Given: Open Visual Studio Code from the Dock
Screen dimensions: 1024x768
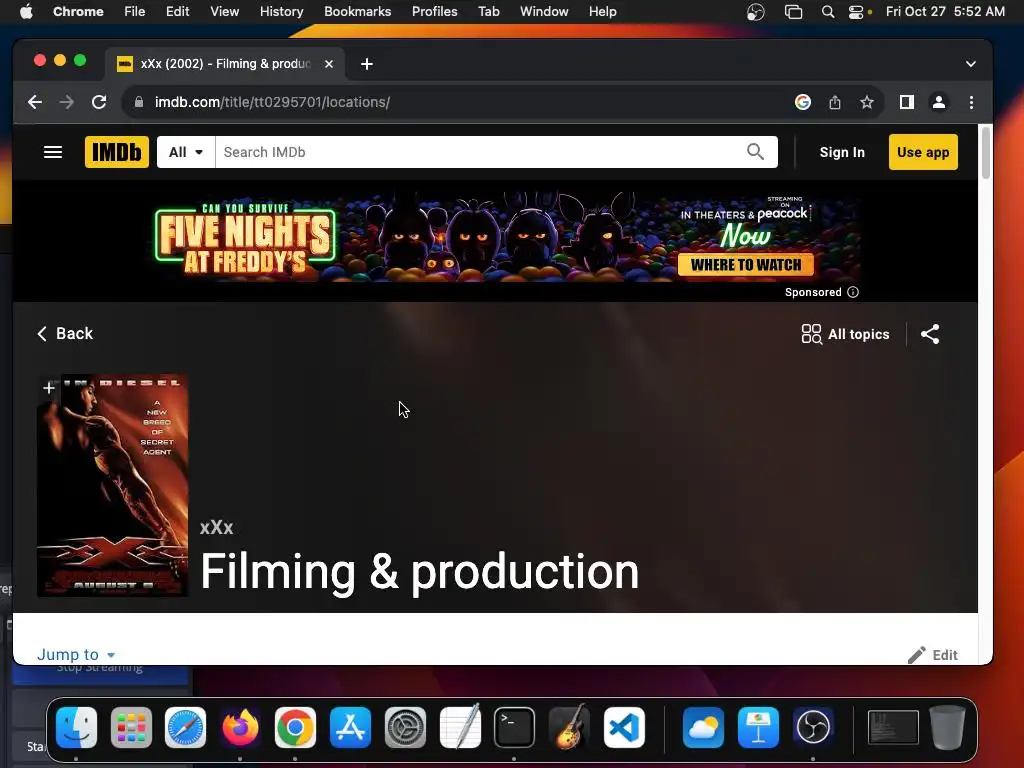Looking at the screenshot, I should (624, 728).
